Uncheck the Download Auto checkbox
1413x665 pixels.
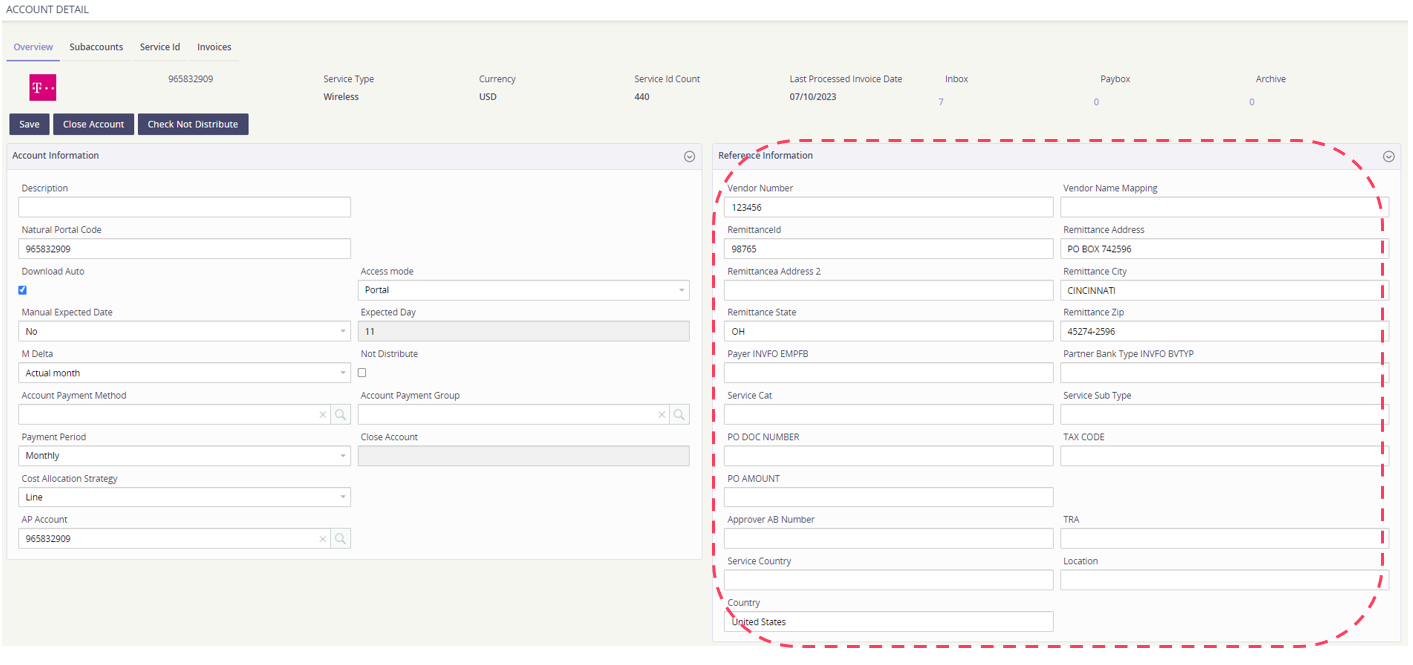pos(23,290)
